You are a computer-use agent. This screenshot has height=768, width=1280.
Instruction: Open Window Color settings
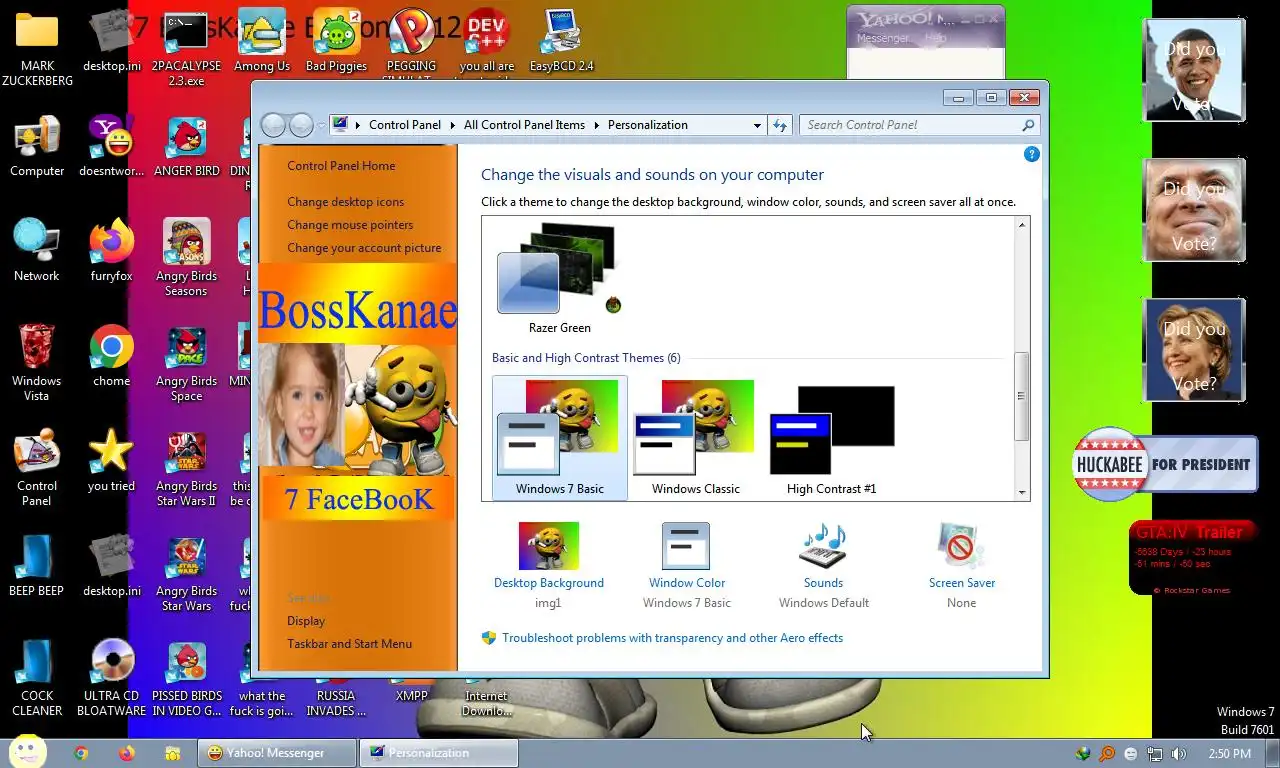tap(687, 565)
